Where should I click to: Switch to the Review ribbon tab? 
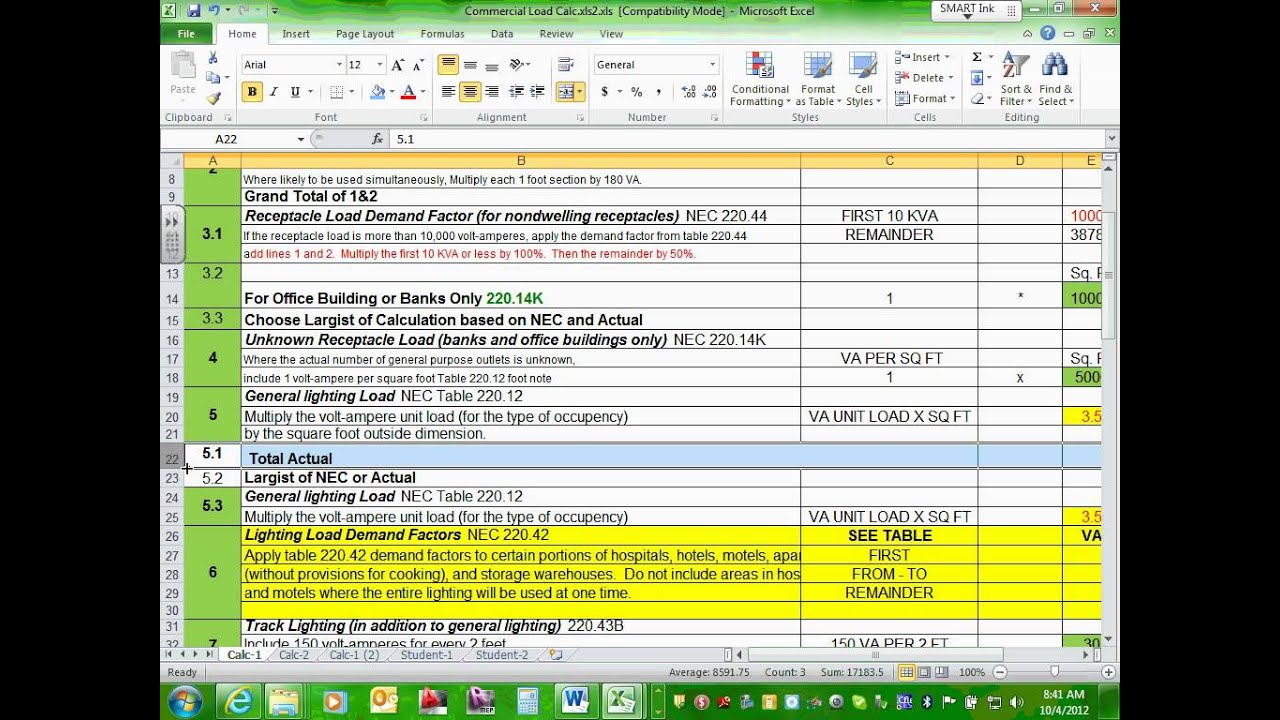tap(557, 34)
